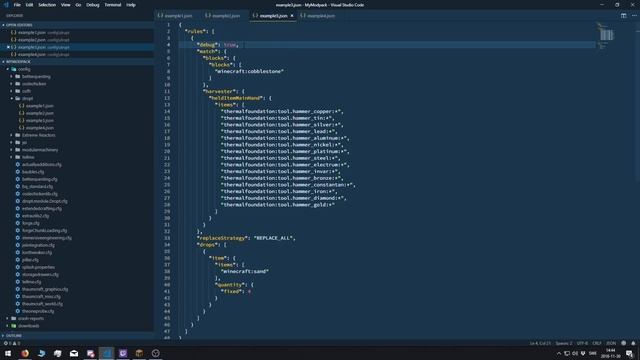640x360 pixels.
Task: Change JSON language mode in status bar
Action: click(611, 343)
